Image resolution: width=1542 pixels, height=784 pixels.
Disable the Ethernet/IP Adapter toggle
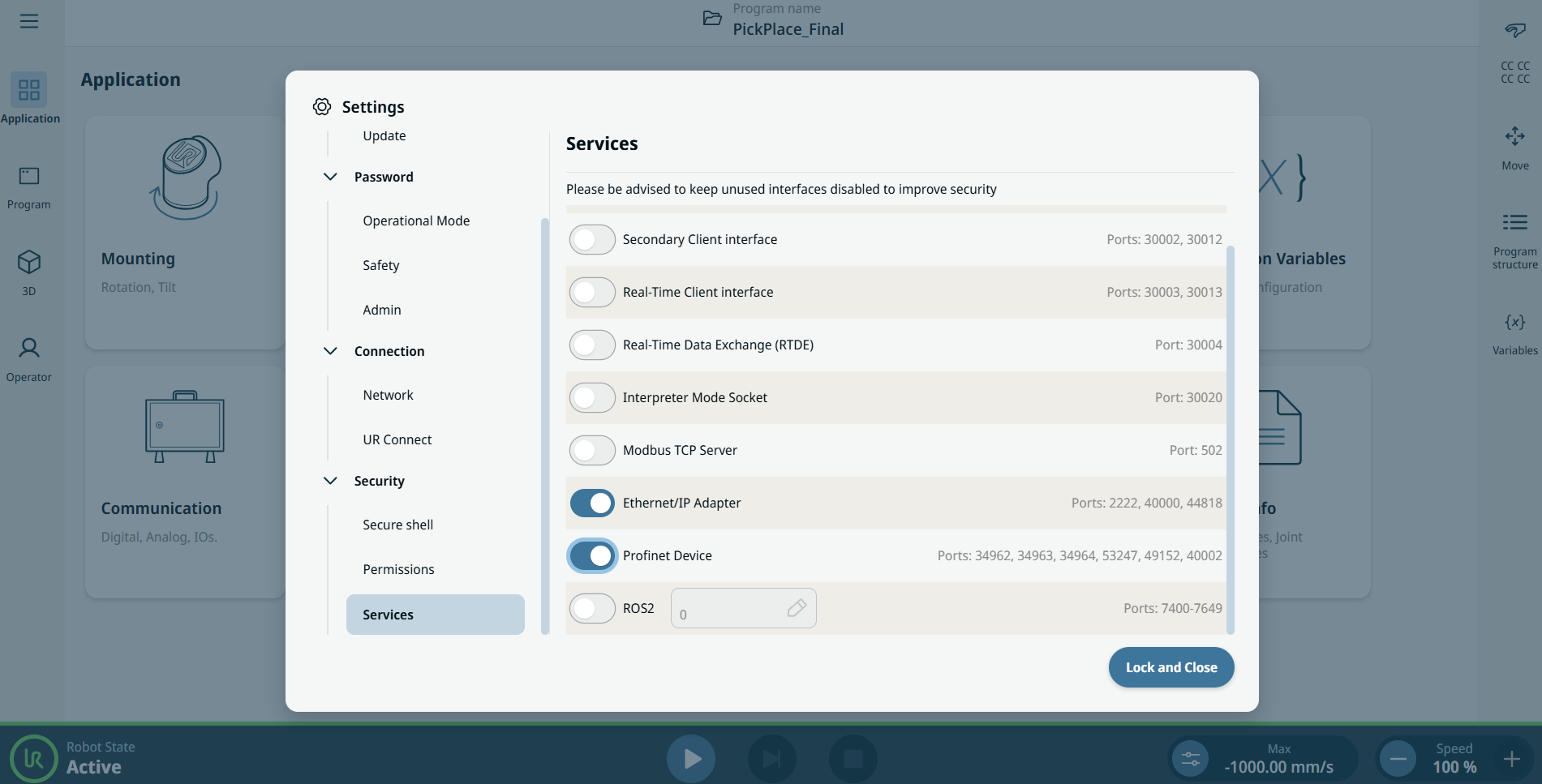pyautogui.click(x=592, y=503)
